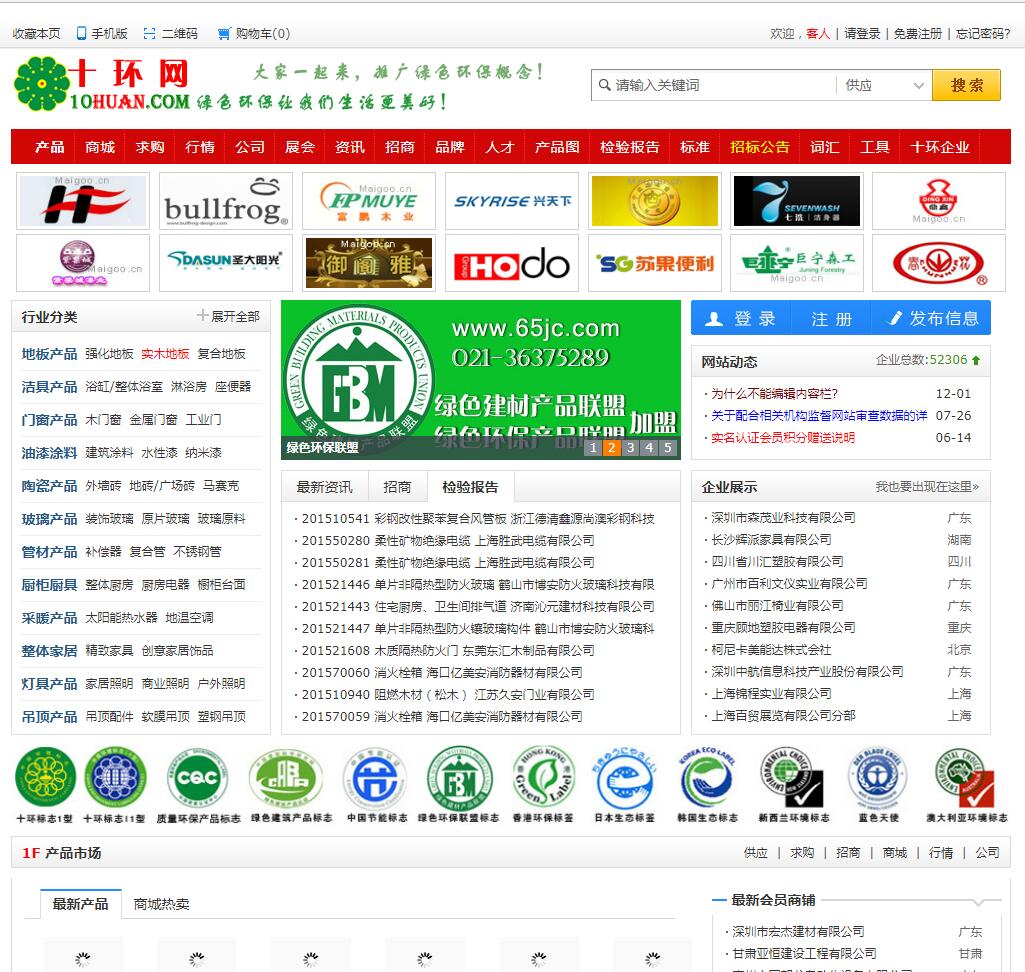Click the green 65jc.com banner image

point(480,380)
